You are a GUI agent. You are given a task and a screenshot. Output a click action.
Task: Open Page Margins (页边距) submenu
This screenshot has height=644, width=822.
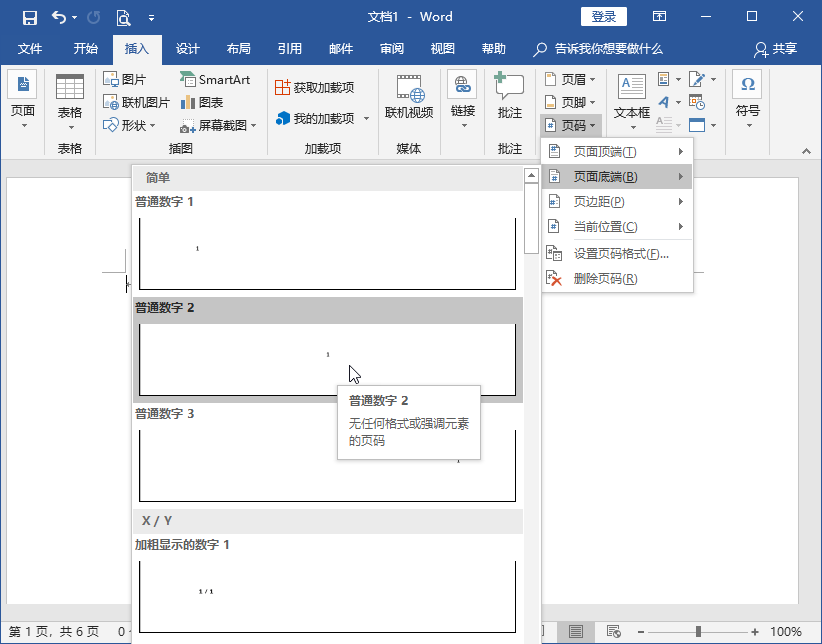click(x=617, y=201)
